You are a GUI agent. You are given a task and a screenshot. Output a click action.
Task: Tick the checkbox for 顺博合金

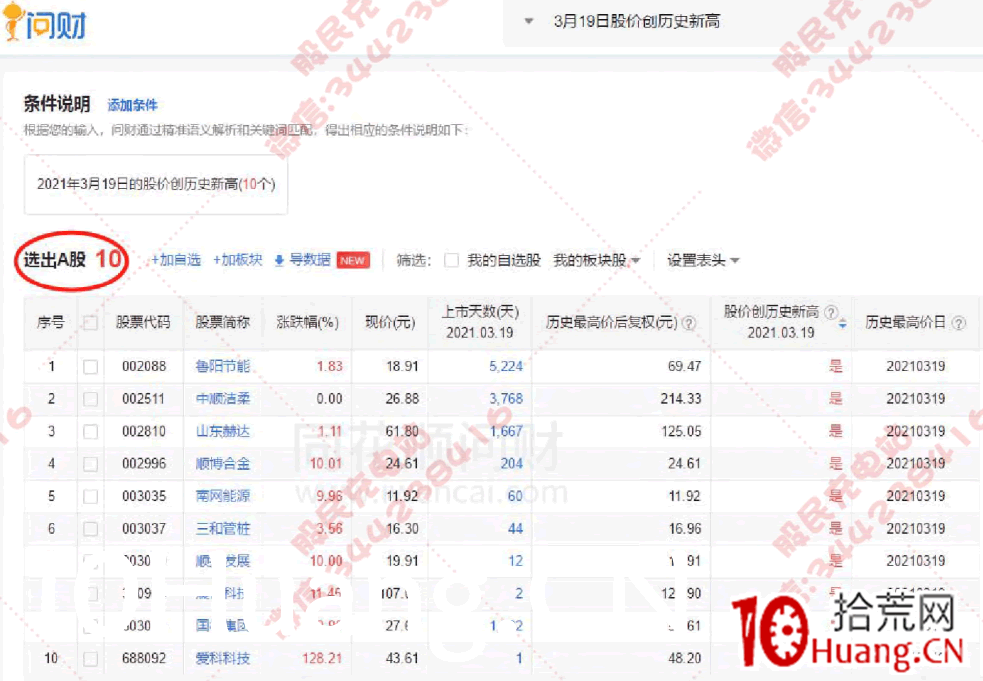(x=90, y=464)
